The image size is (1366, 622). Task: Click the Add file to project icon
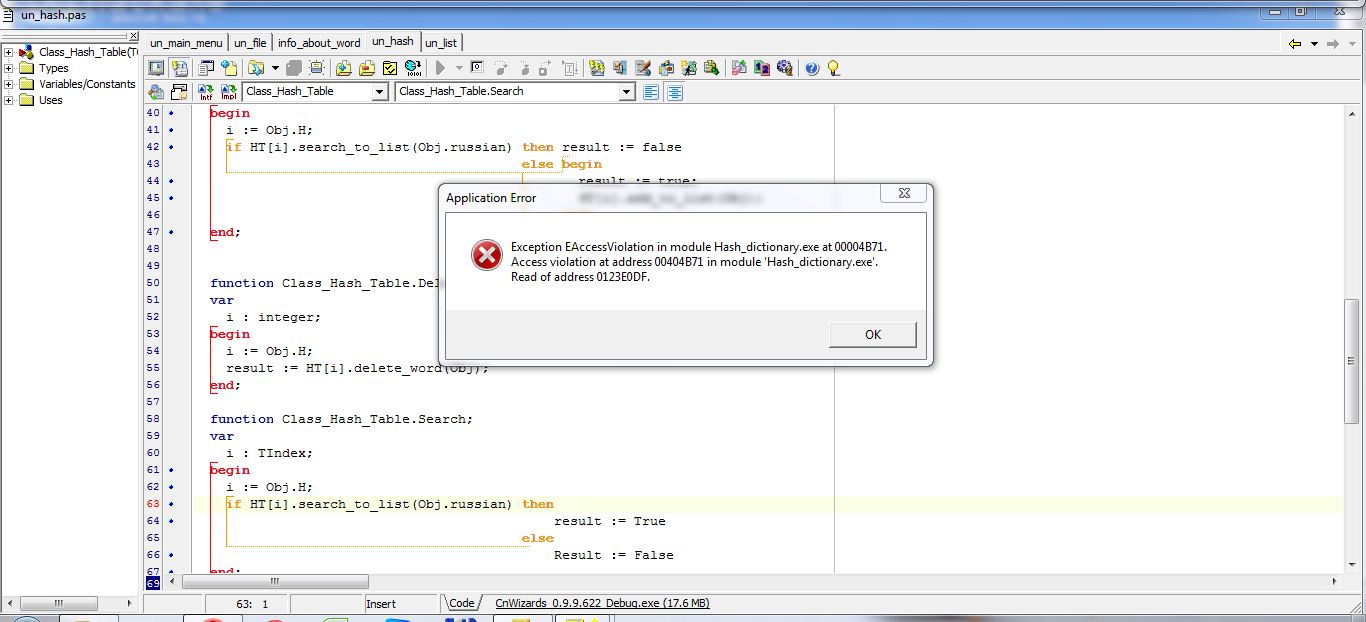[343, 68]
